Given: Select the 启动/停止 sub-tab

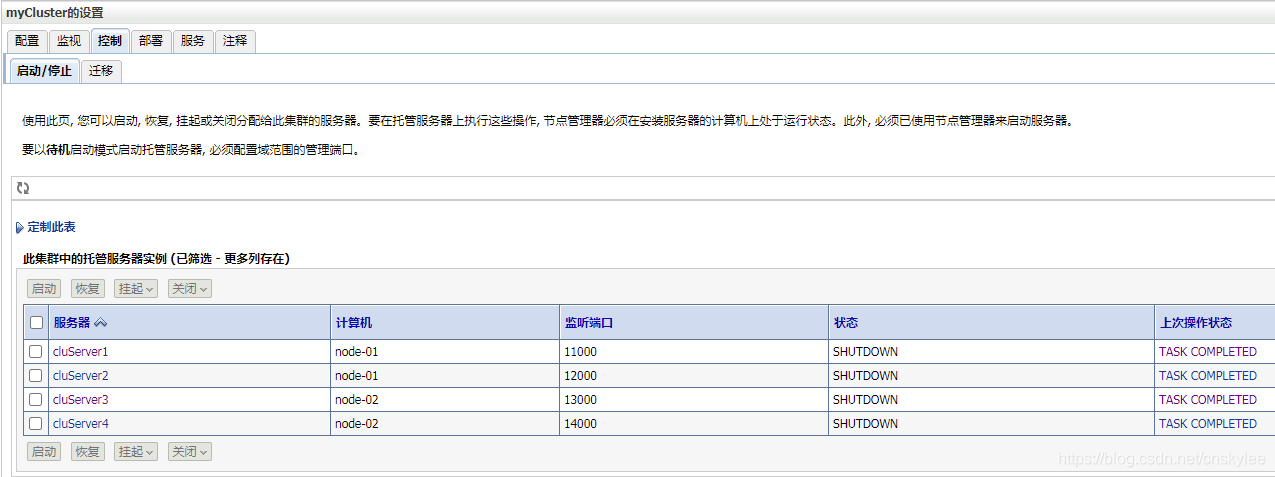Looking at the screenshot, I should pyautogui.click(x=44, y=71).
